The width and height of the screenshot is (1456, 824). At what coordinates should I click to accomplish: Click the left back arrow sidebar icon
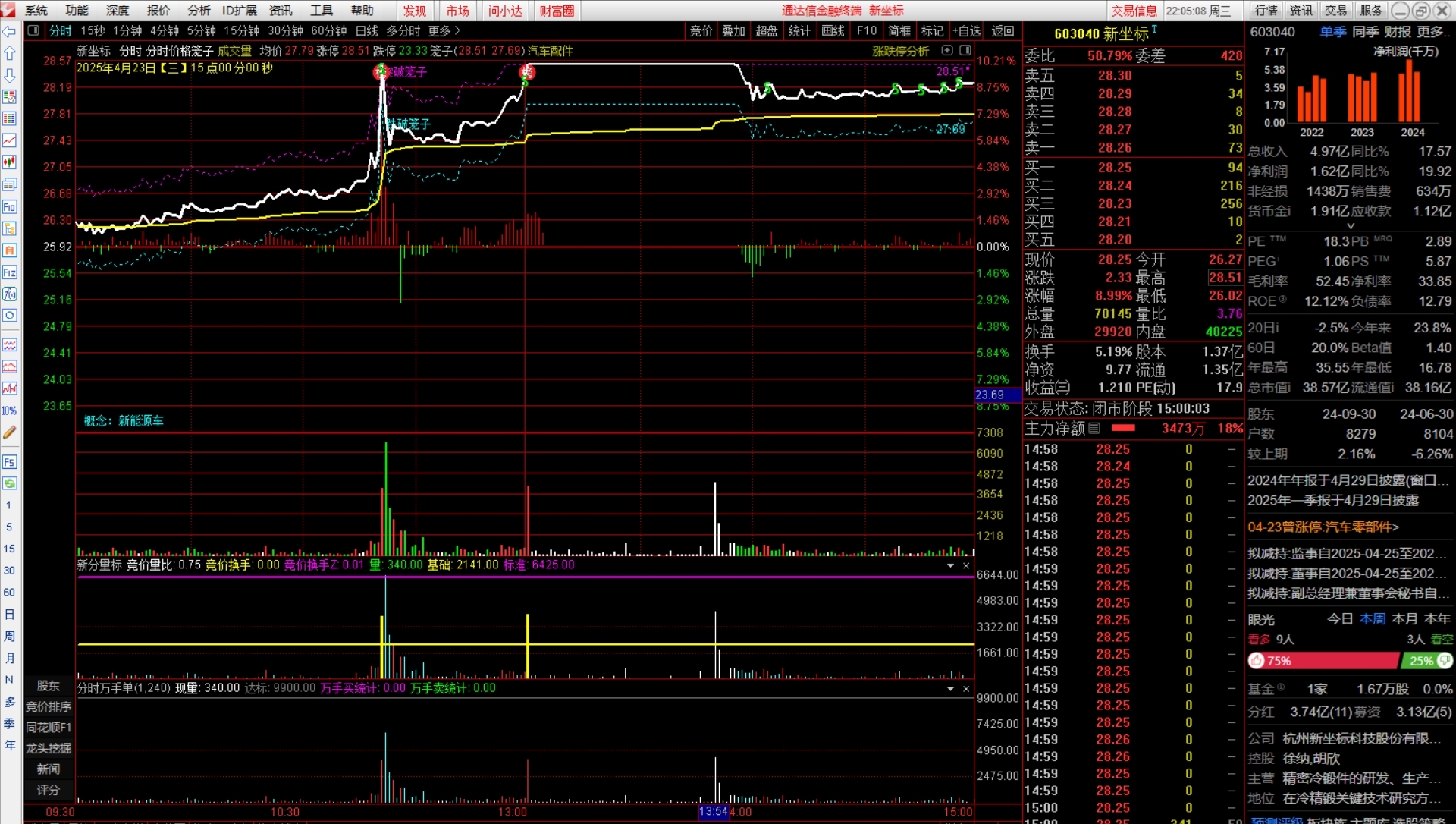pyautogui.click(x=10, y=32)
